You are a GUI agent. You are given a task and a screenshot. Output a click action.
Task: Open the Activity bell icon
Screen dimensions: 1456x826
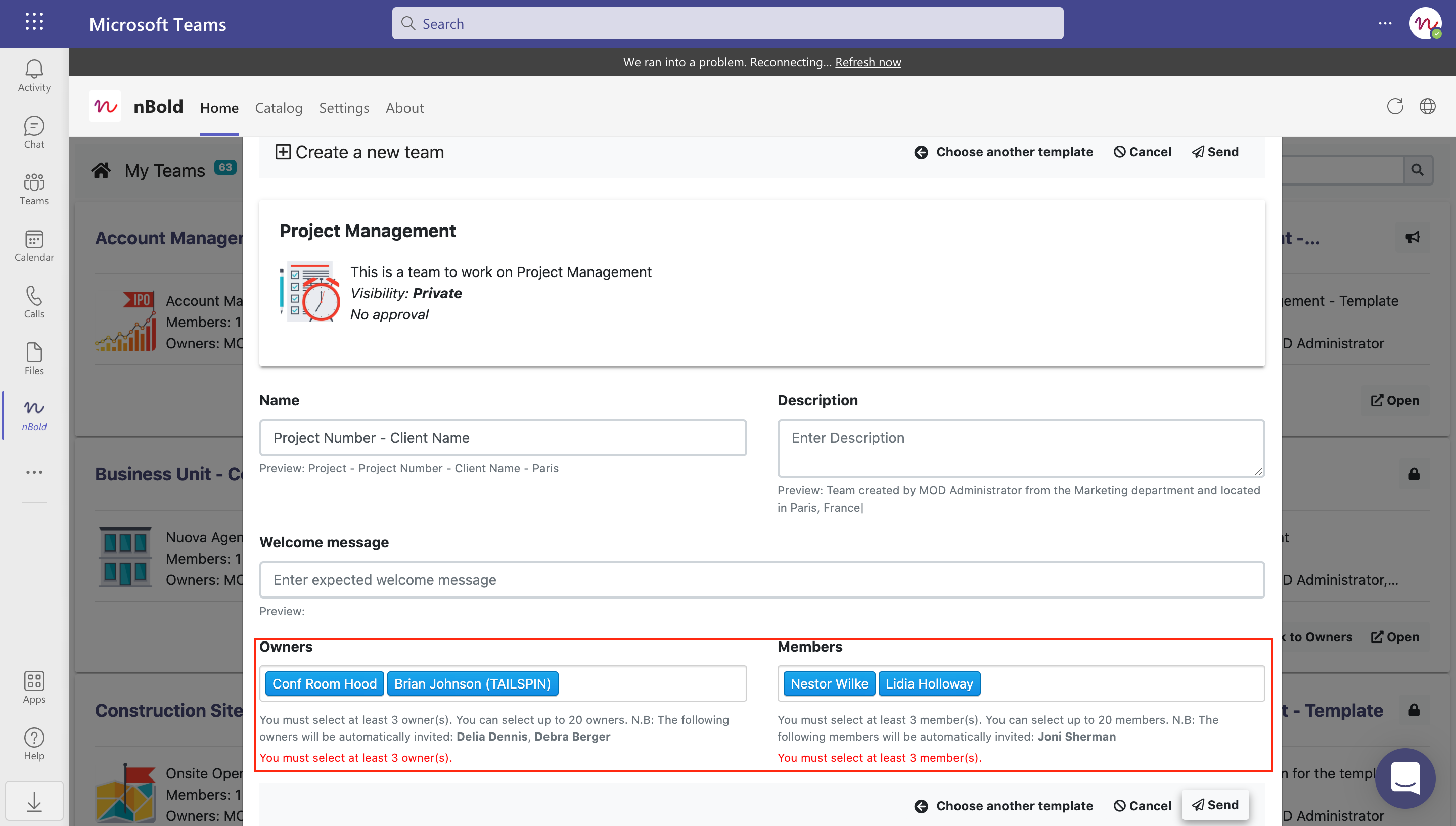coord(34,75)
